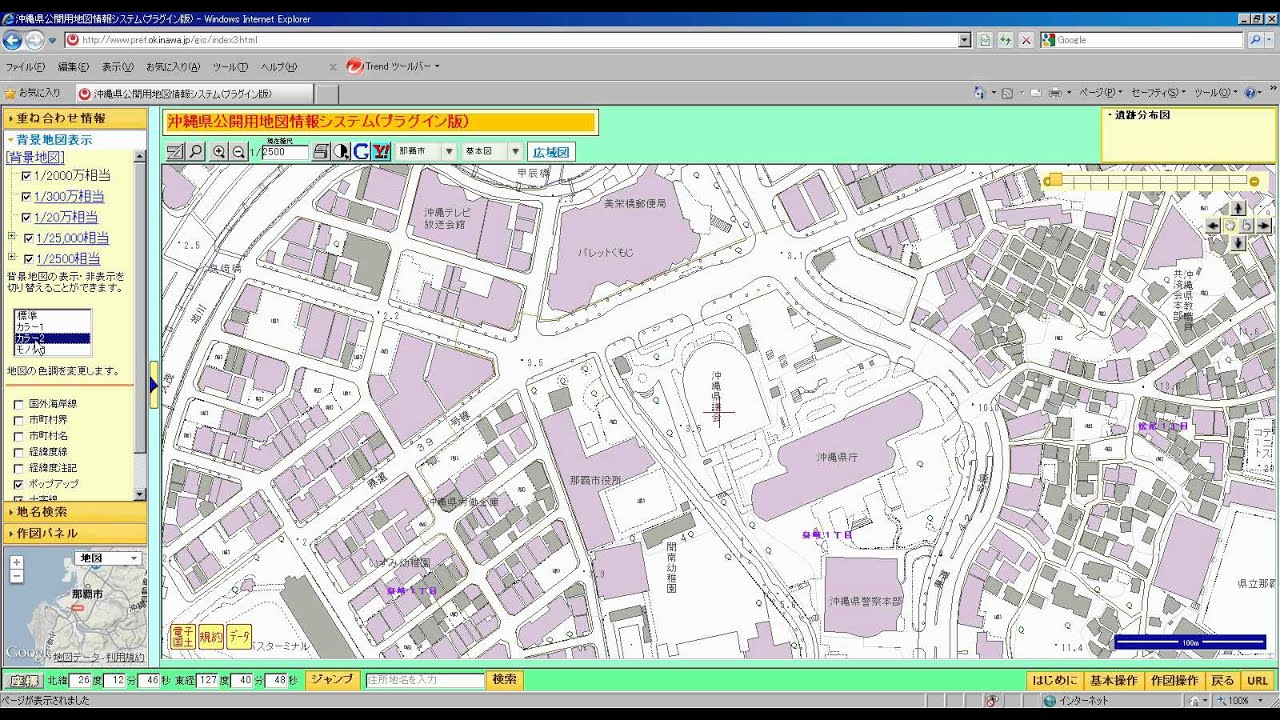The width and height of the screenshot is (1280, 720).
Task: Pan map up with the up arrow
Action: coord(1238,208)
